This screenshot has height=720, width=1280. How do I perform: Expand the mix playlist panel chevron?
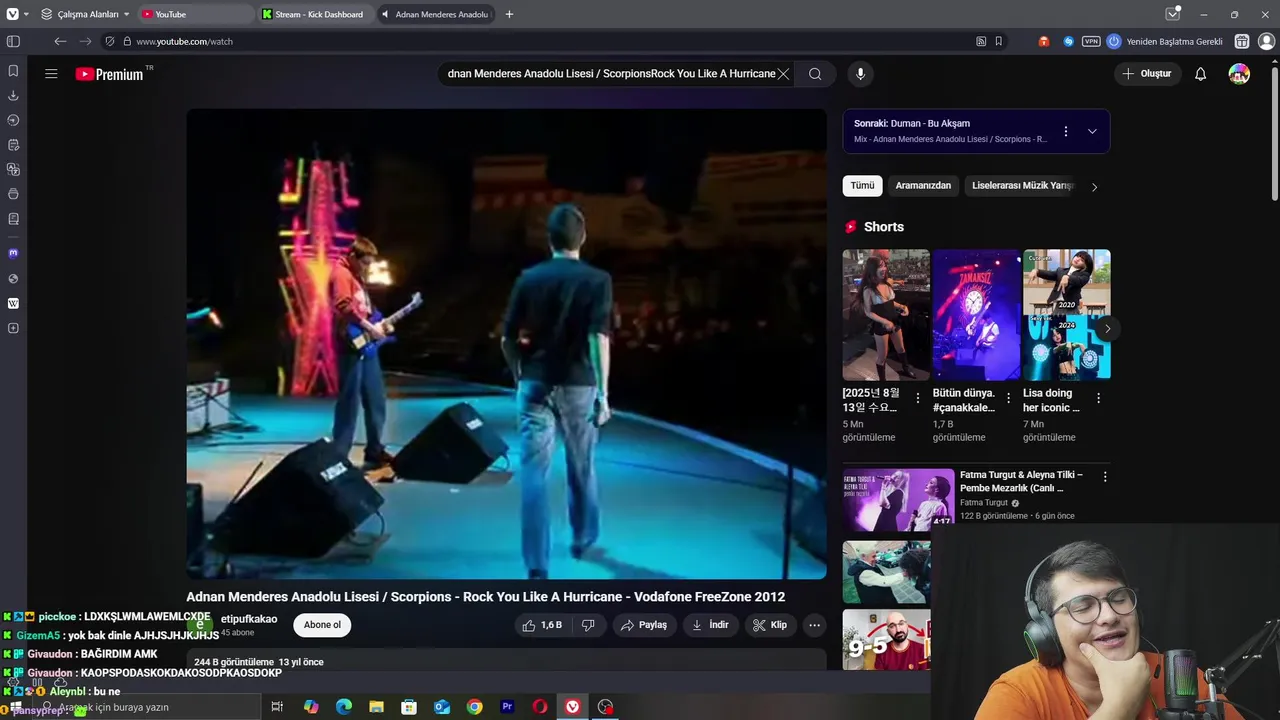1092,131
